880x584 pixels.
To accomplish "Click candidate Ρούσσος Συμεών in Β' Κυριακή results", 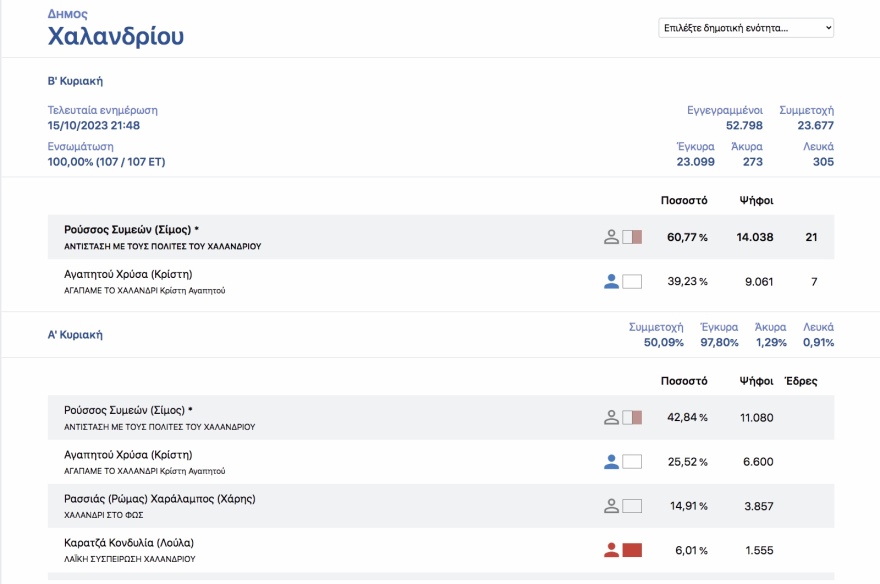I will click(131, 230).
